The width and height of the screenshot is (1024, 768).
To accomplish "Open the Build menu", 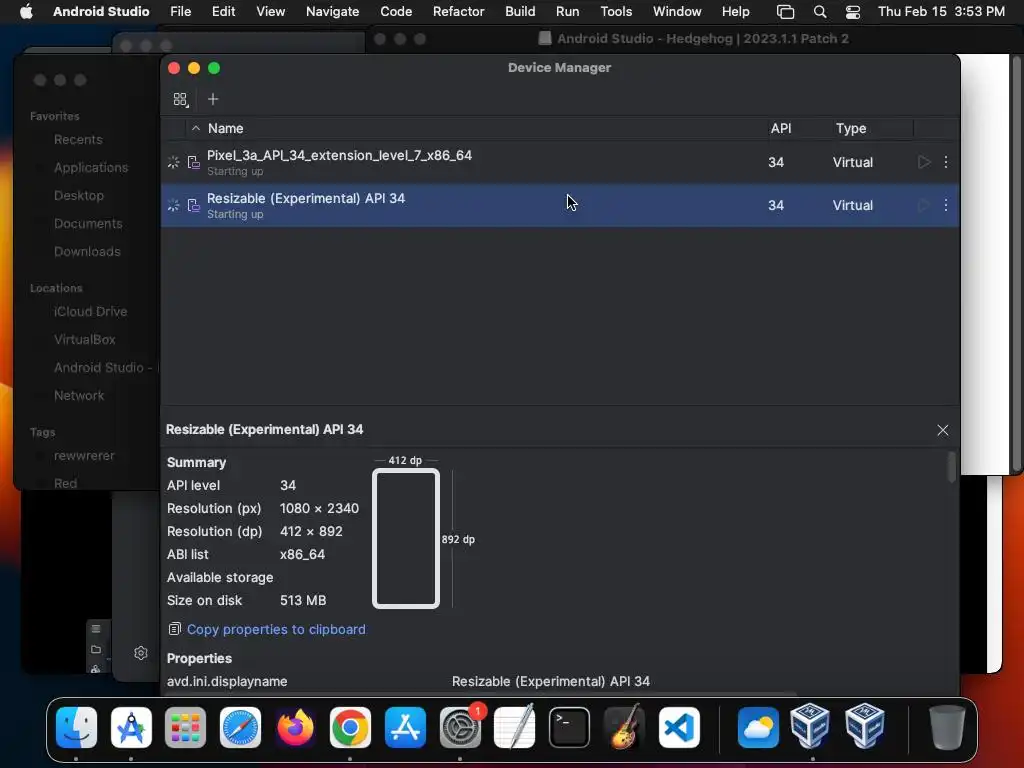I will tap(520, 12).
